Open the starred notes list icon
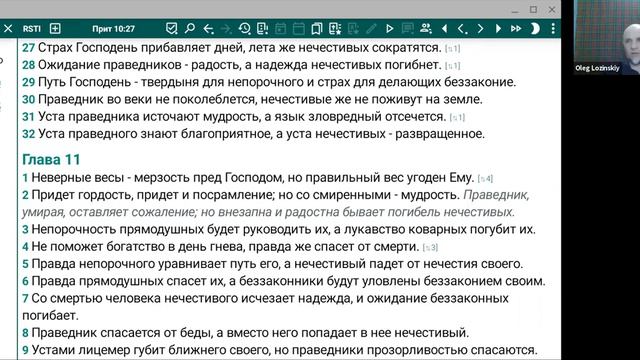 click(x=335, y=29)
